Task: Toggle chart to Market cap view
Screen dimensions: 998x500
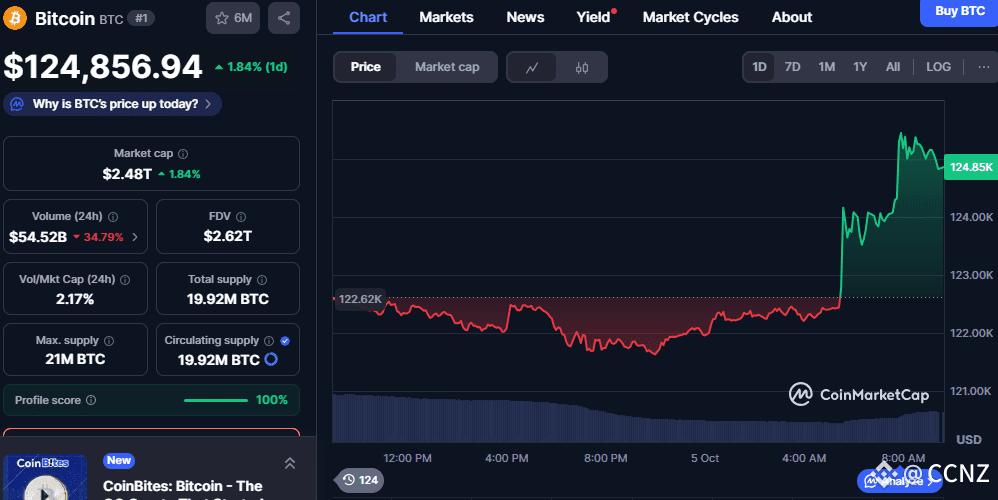Action: click(447, 67)
